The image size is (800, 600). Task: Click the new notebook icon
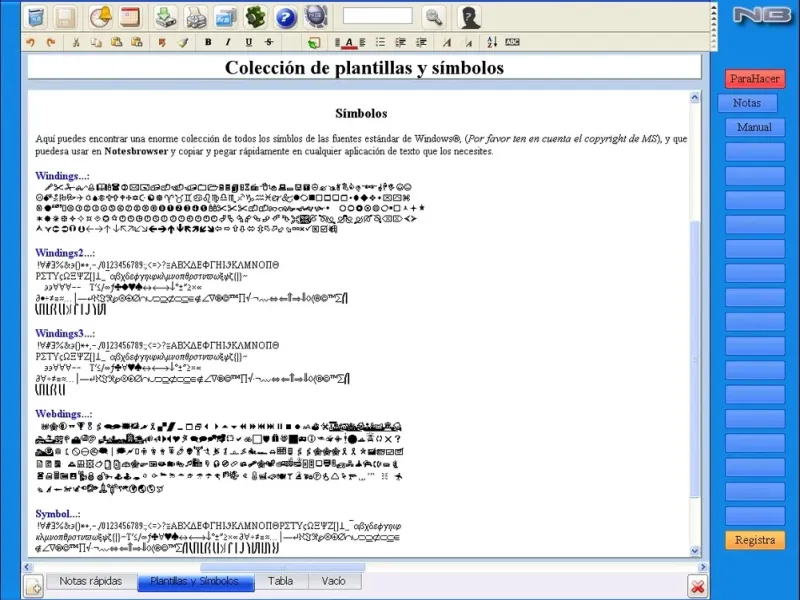pos(36,17)
